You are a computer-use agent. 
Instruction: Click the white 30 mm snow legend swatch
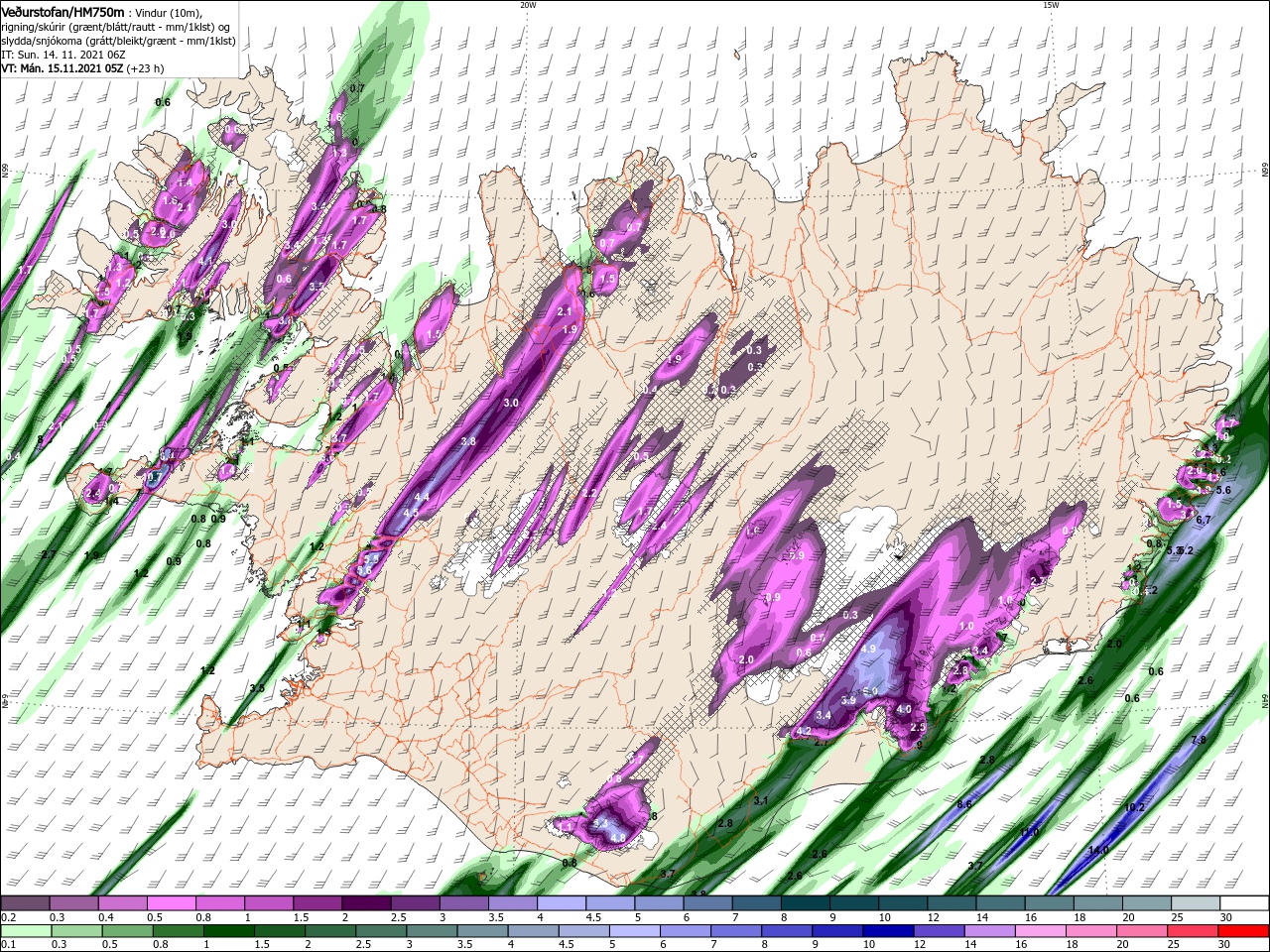point(1245,903)
